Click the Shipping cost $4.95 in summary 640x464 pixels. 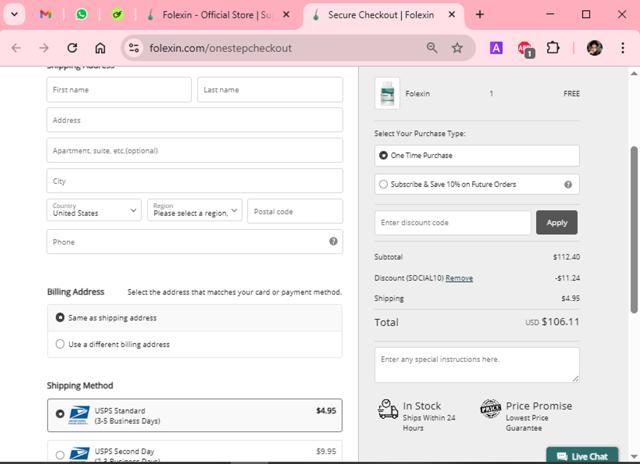pyautogui.click(x=570, y=298)
